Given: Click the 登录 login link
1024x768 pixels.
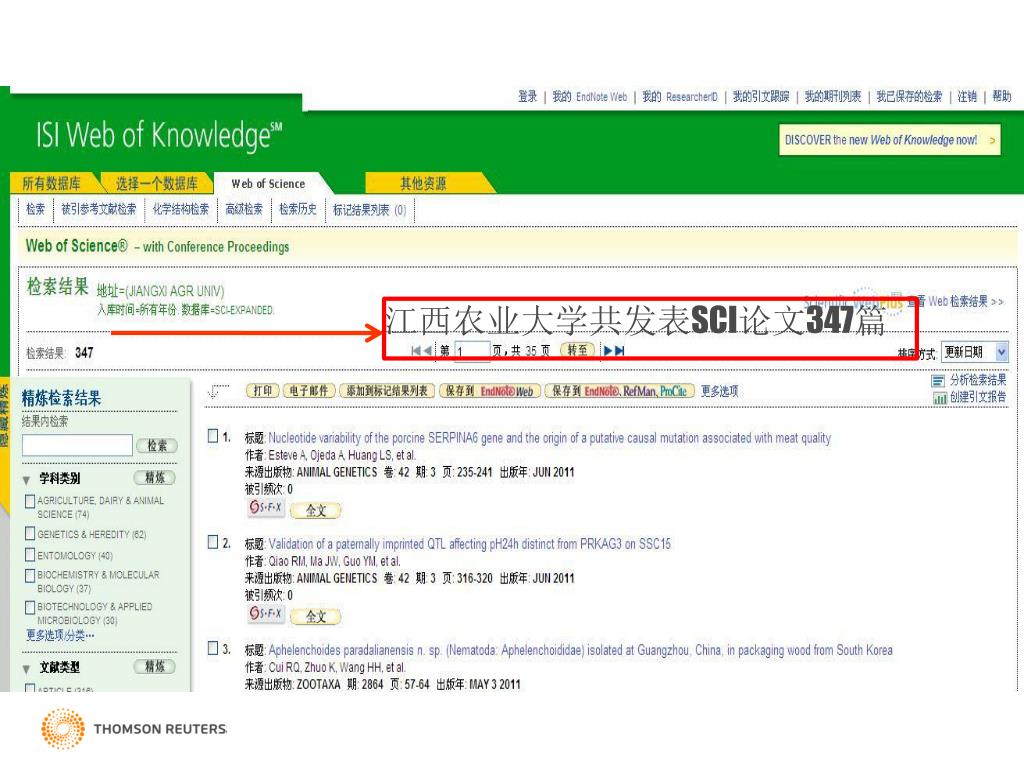Looking at the screenshot, I should (528, 97).
